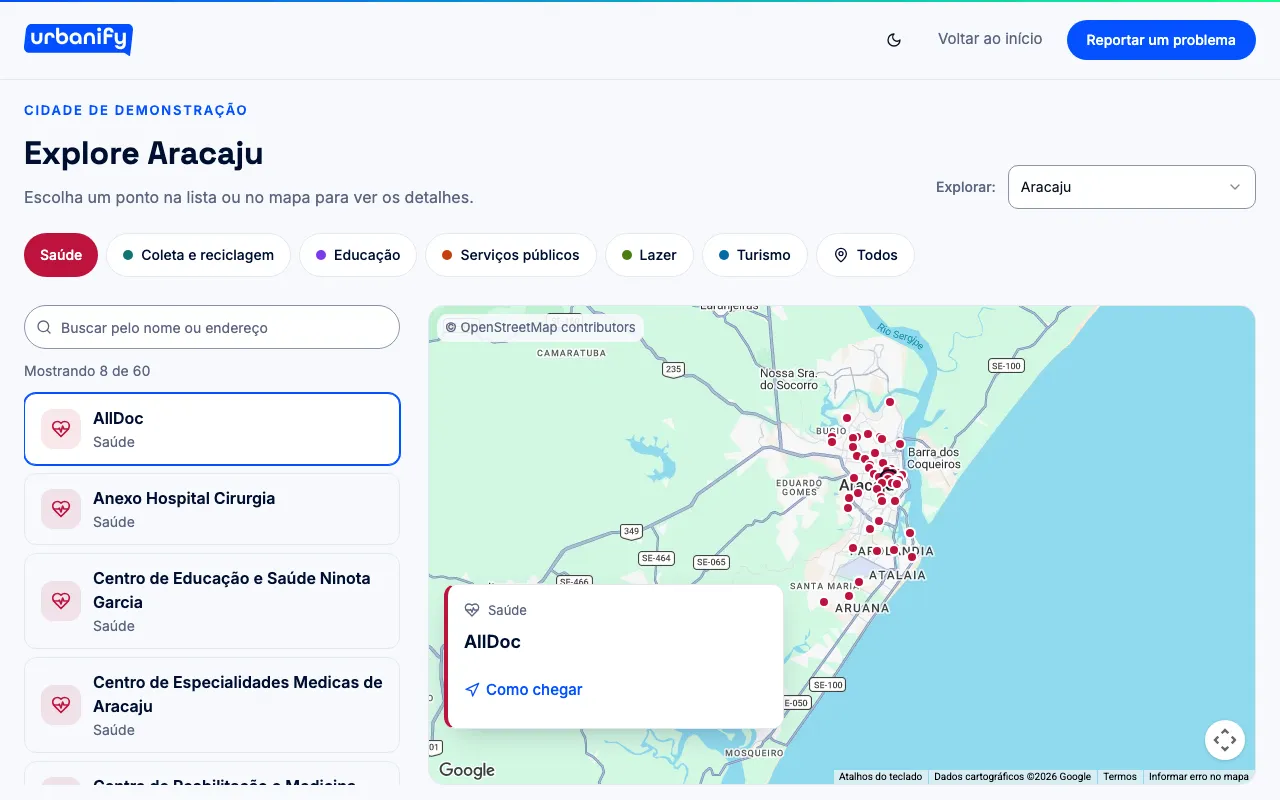Click the magnifier icon in search box

pos(44,327)
